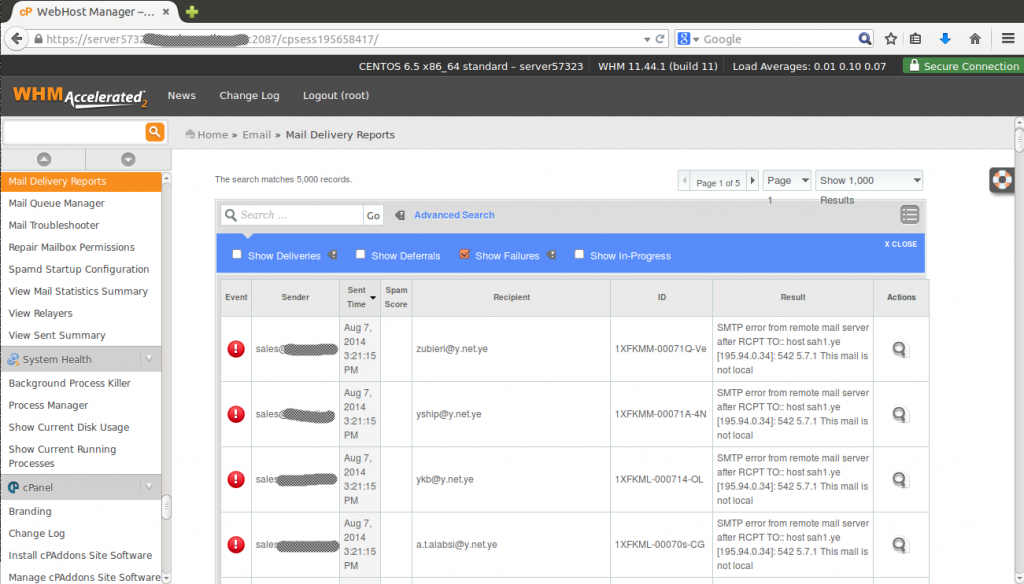Image resolution: width=1024 pixels, height=584 pixels.
Task: Click the orange sidebar search icon
Action: click(x=156, y=131)
